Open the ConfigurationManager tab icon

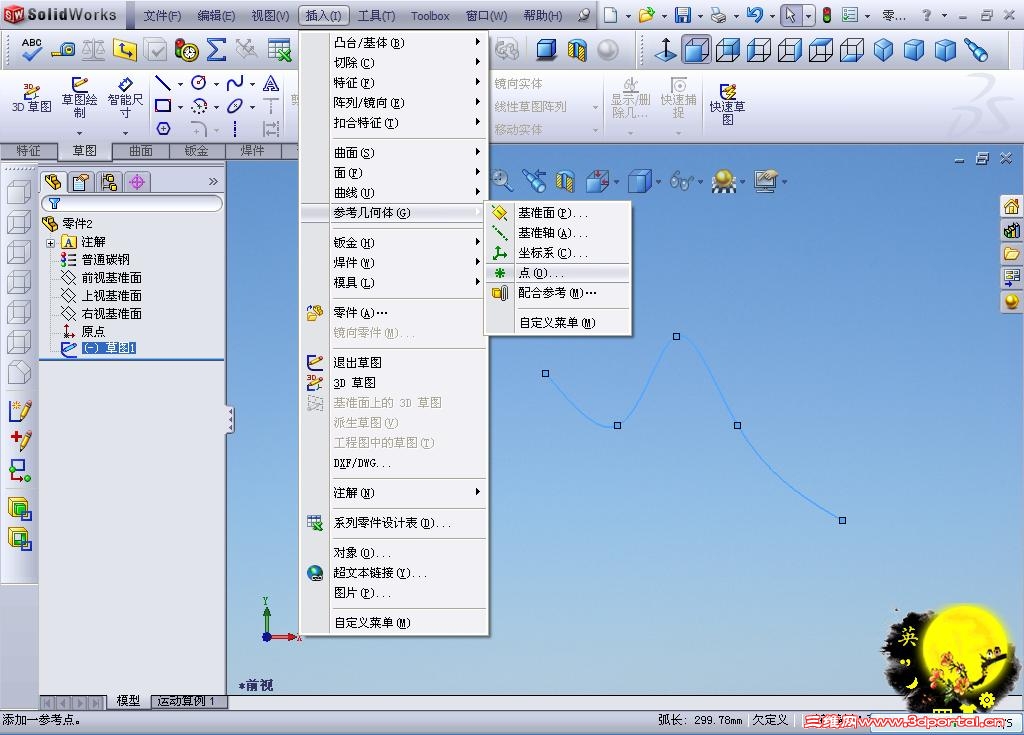pos(109,182)
